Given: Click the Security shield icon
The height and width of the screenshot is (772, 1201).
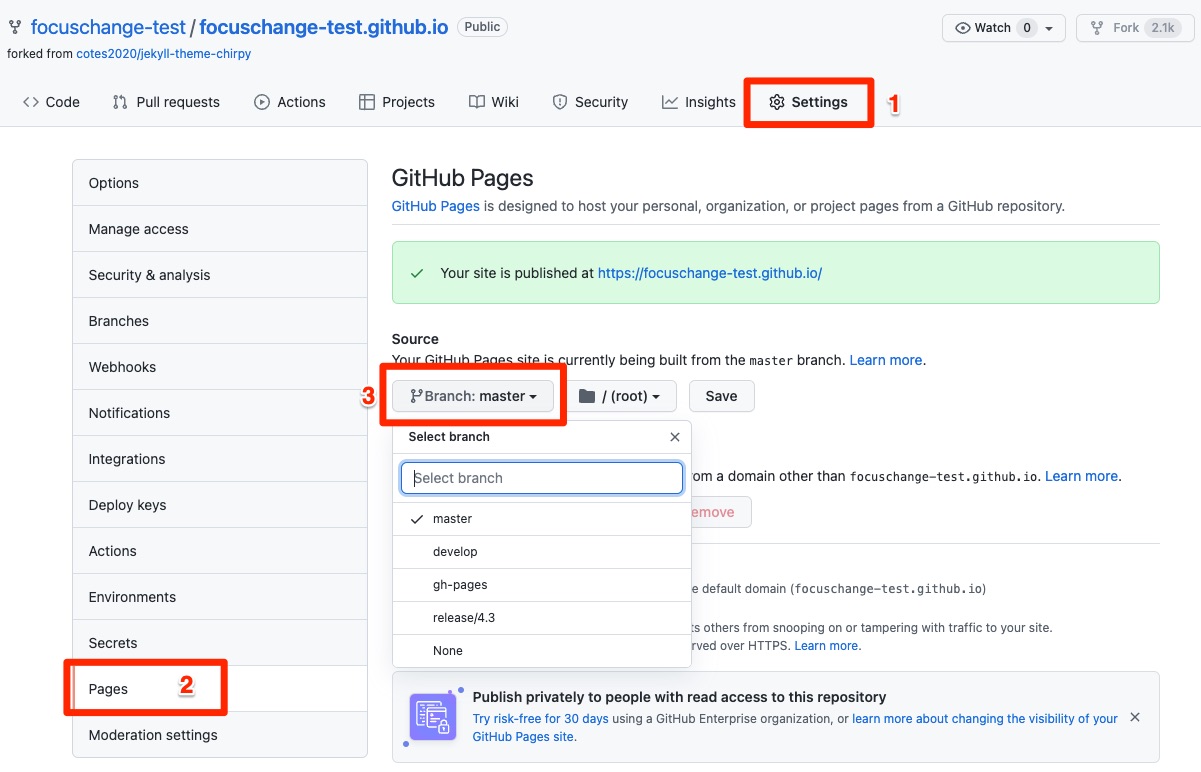Looking at the screenshot, I should pos(557,101).
